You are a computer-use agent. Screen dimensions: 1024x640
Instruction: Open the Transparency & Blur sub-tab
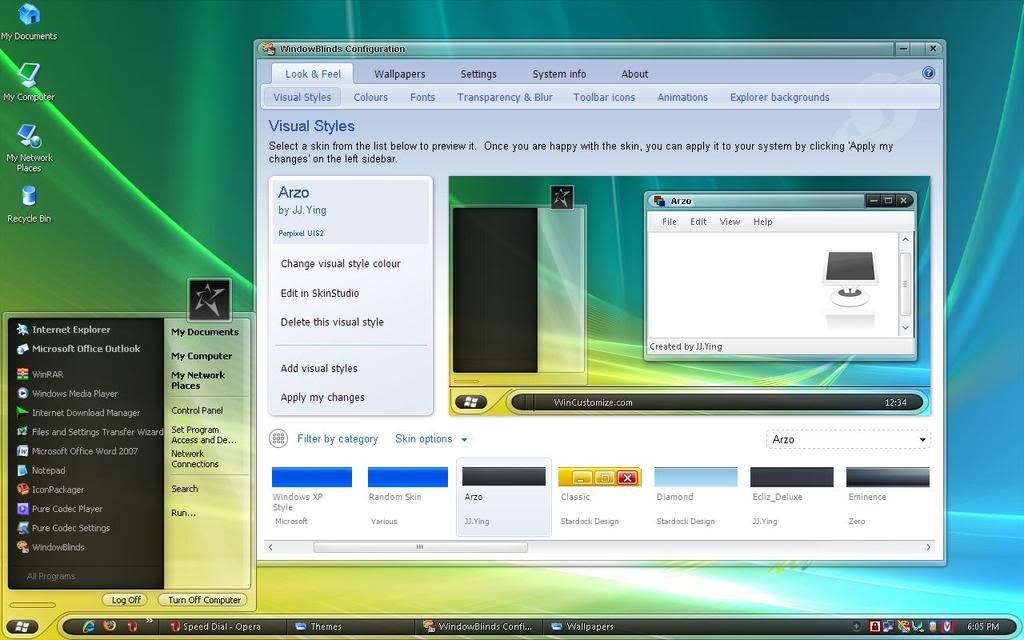point(504,97)
